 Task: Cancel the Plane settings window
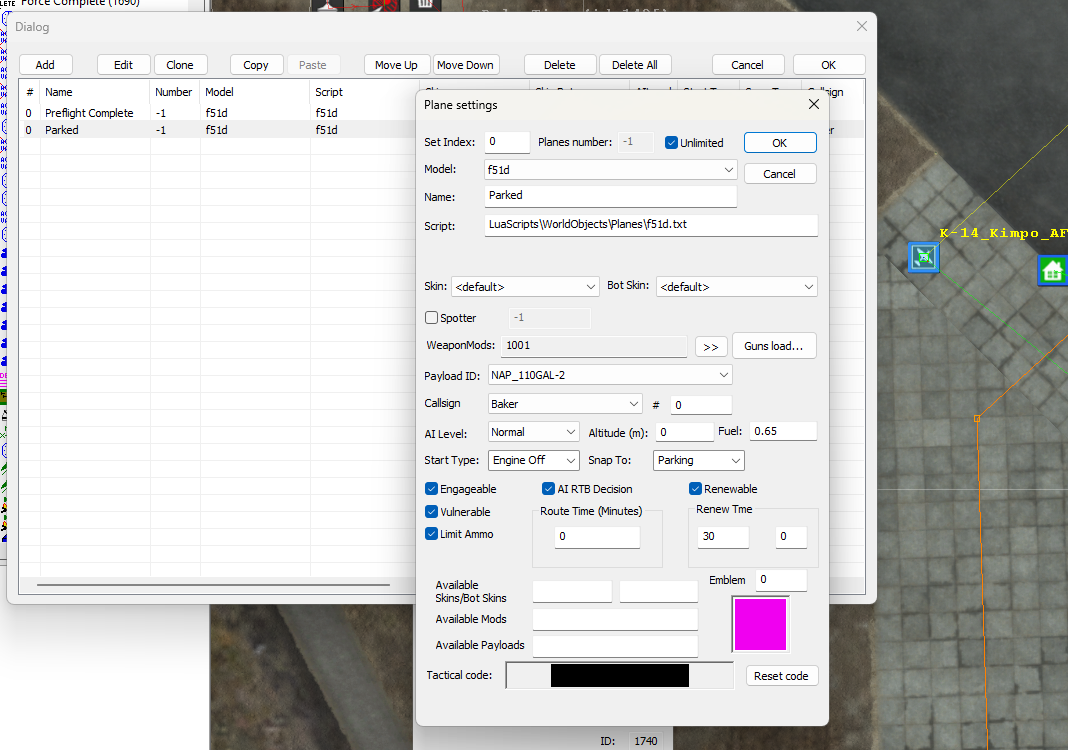pos(780,174)
